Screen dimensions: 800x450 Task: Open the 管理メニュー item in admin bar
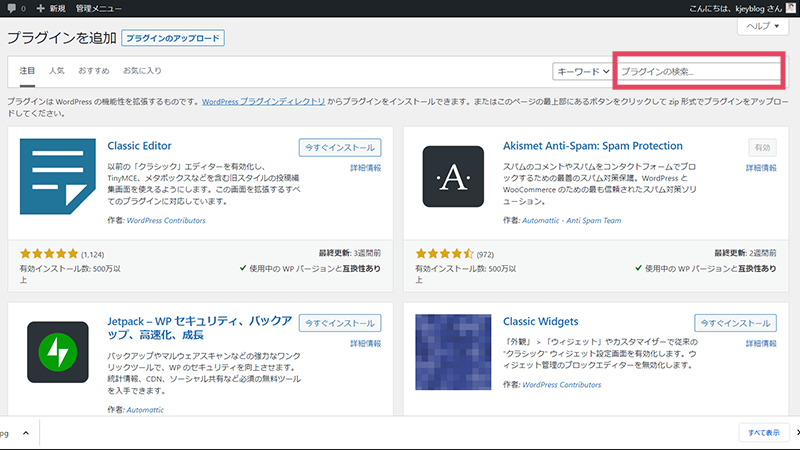98,8
